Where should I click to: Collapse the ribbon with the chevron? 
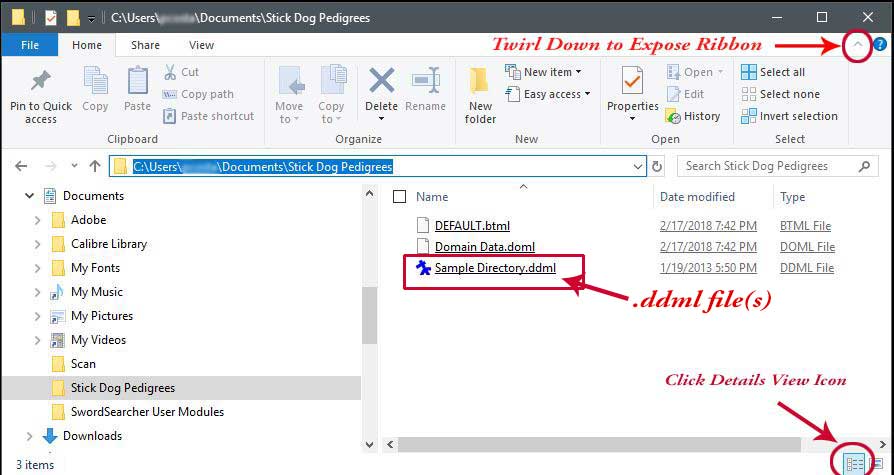tap(858, 44)
